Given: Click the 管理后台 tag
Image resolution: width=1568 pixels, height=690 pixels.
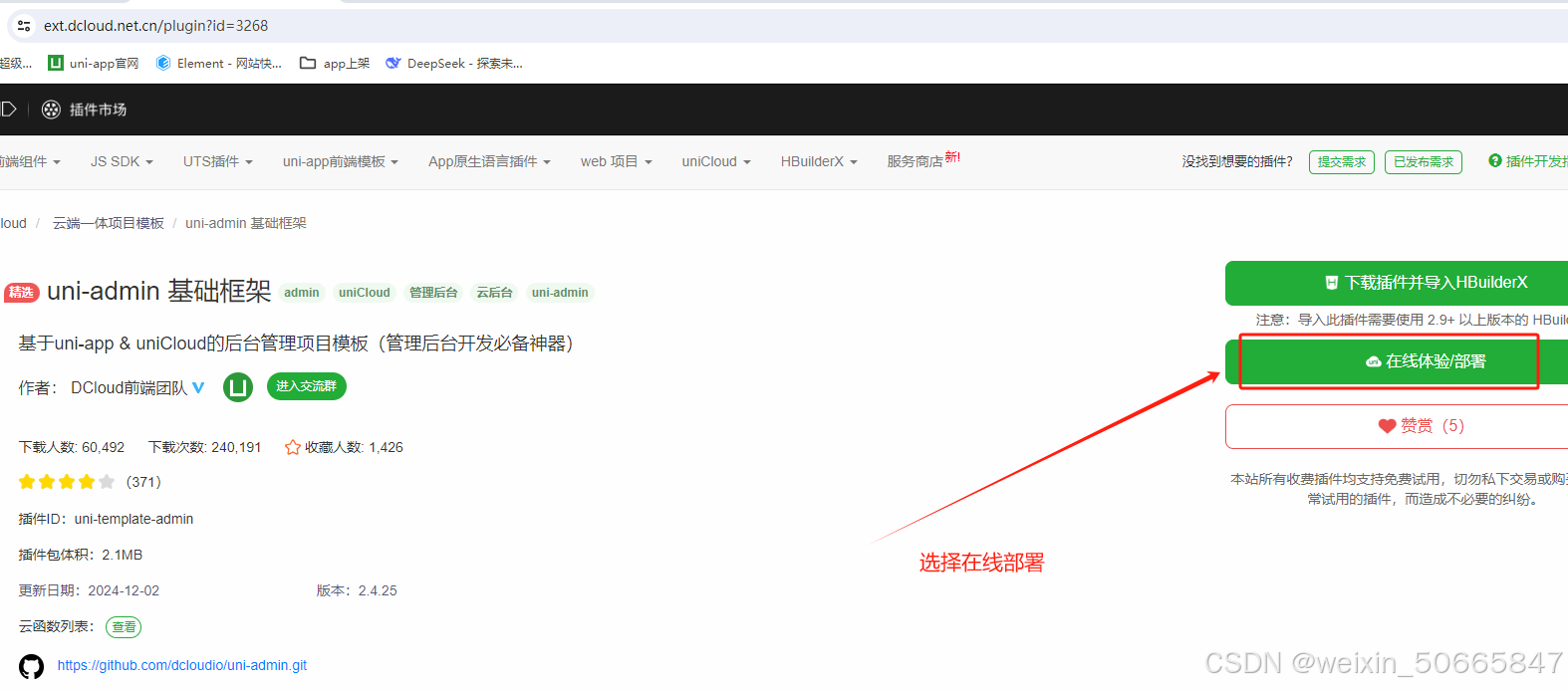Looking at the screenshot, I should click(433, 293).
